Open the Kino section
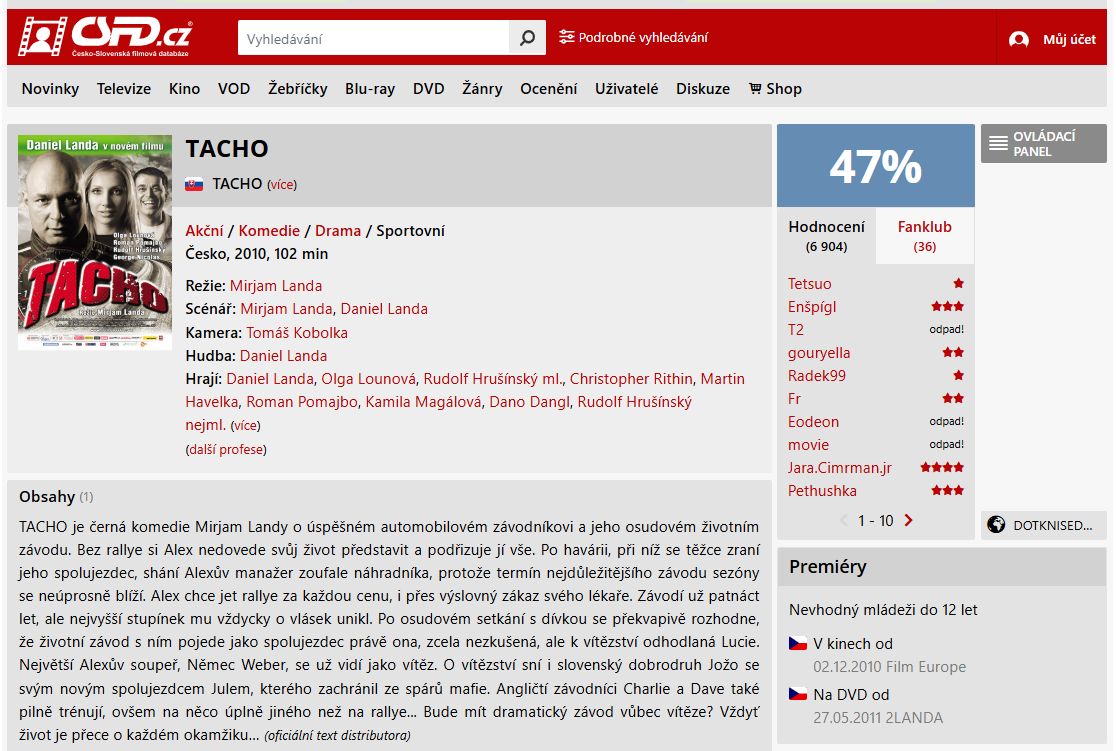 tap(184, 89)
